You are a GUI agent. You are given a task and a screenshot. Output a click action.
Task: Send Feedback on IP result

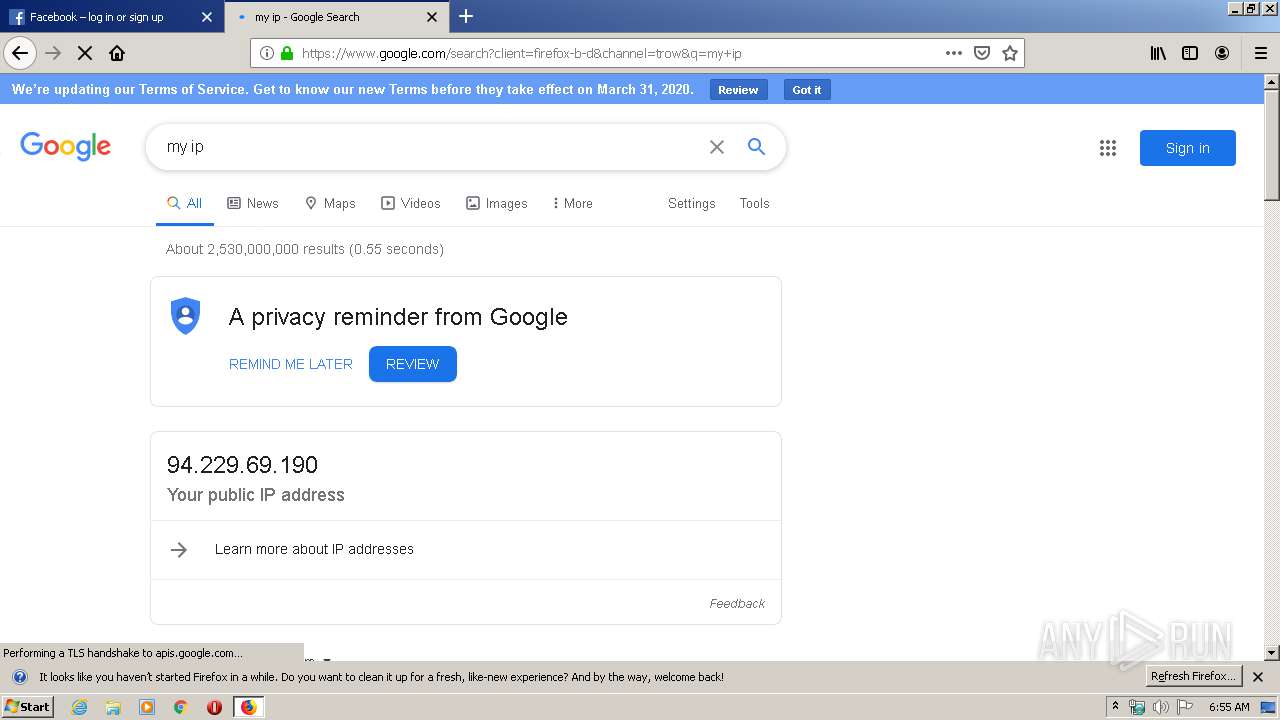(x=737, y=603)
